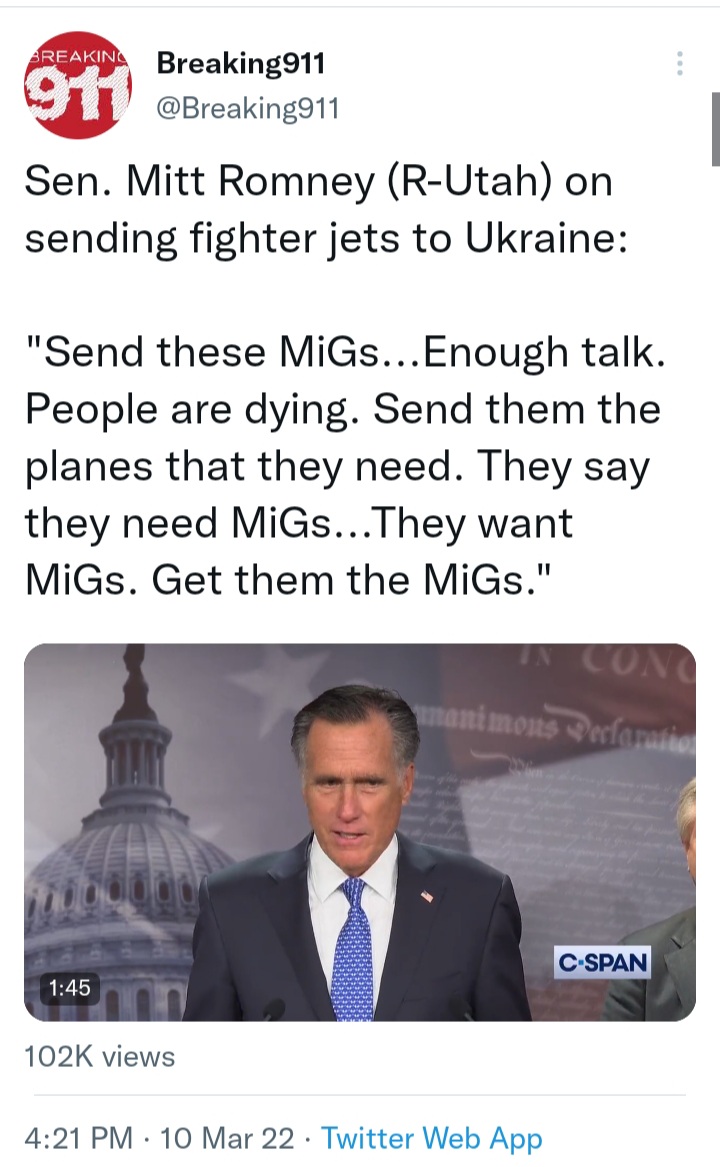Open the three-dot tweet options menu
Image resolution: width=720 pixels, height=1167 pixels.
679,63
